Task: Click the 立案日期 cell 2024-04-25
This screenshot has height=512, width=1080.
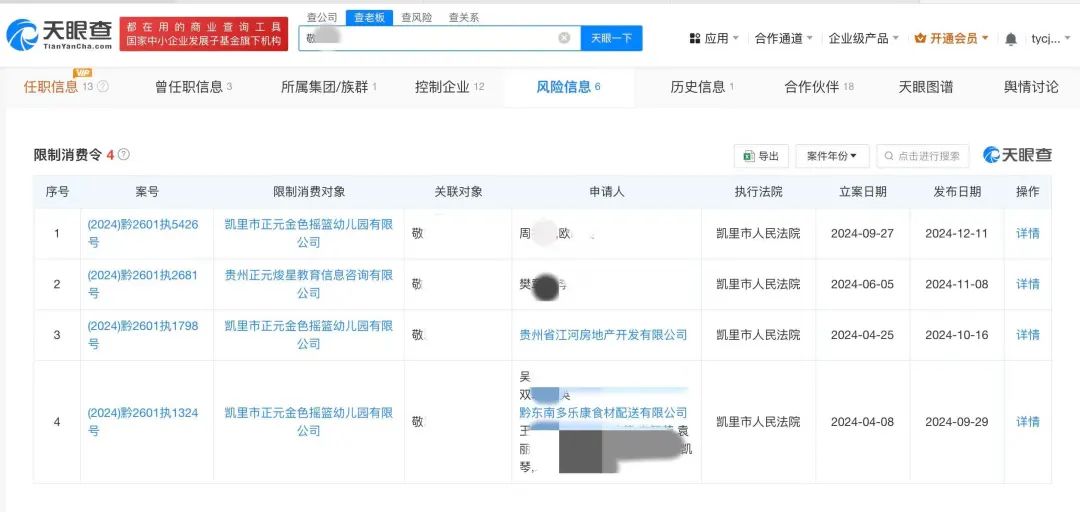Action: (x=862, y=335)
